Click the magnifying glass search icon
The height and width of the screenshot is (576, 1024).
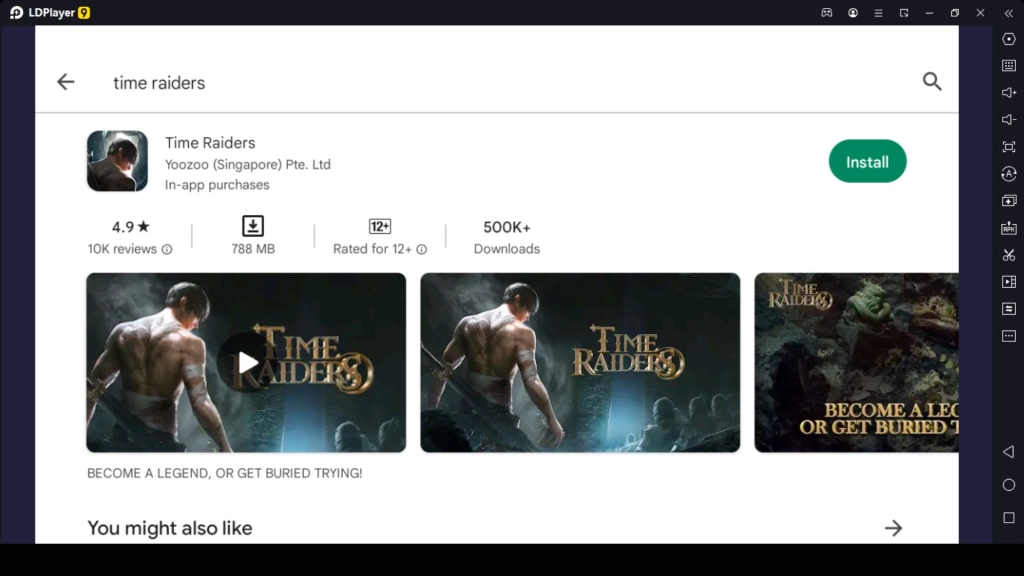click(932, 82)
